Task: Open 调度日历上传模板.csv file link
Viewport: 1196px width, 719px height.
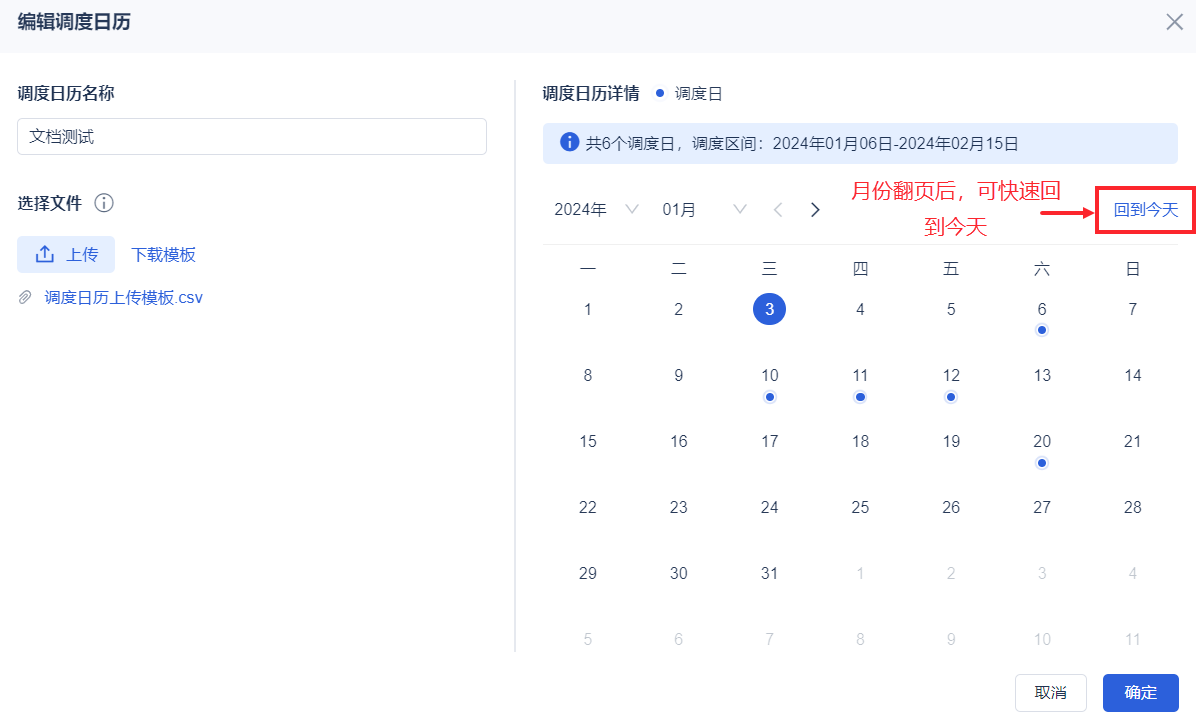Action: (124, 298)
